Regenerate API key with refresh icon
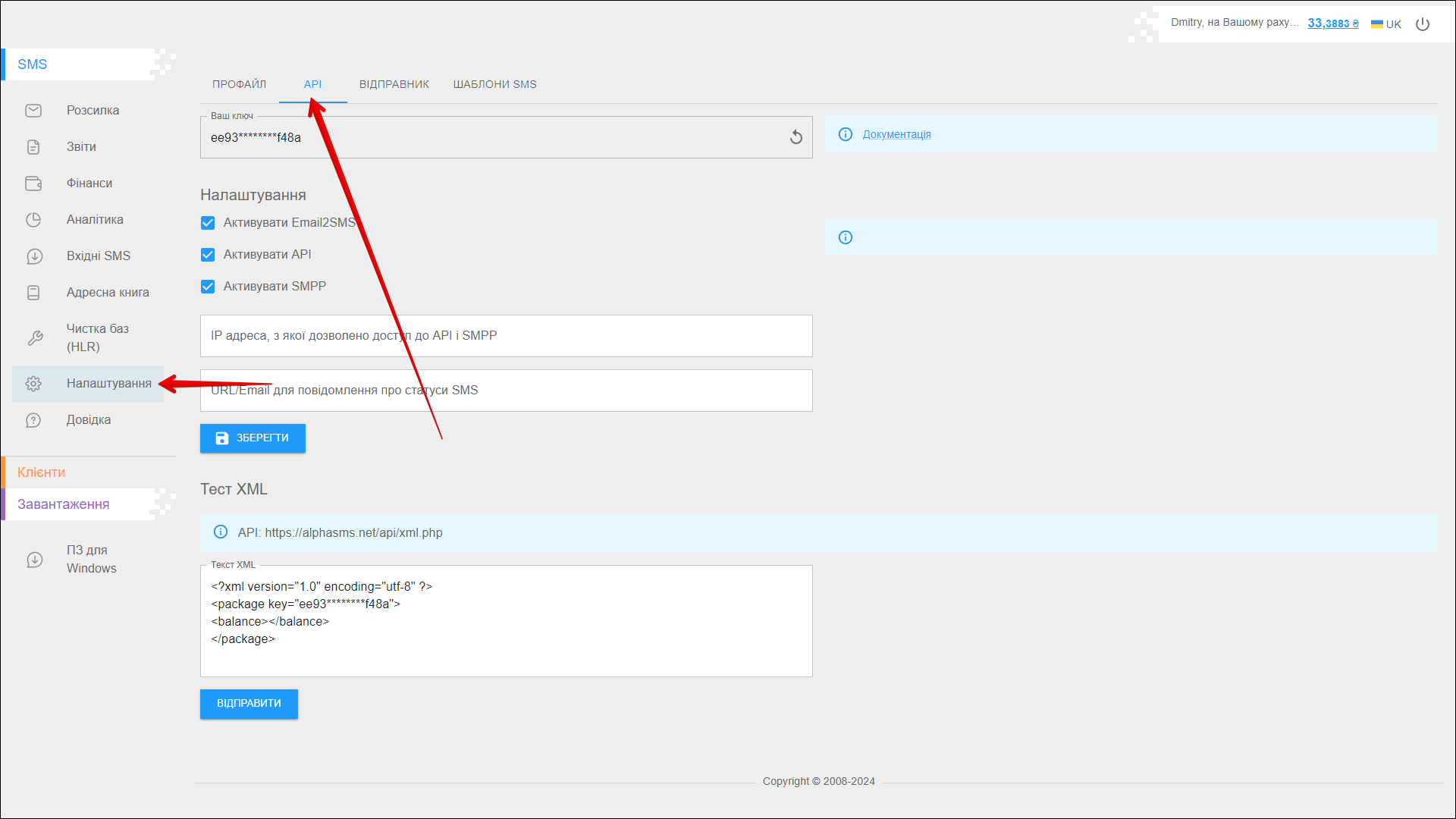The width and height of the screenshot is (1456, 819). (x=795, y=137)
